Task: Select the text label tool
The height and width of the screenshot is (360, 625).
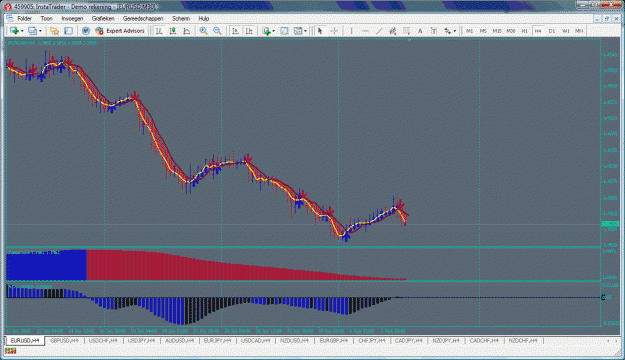Action: [x=434, y=31]
